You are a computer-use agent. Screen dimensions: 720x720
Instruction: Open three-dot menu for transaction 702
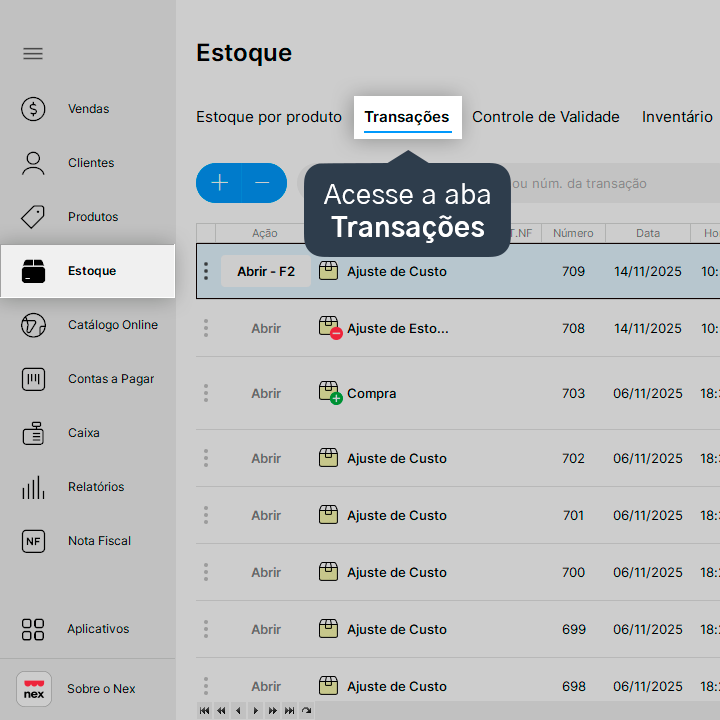[x=206, y=458]
